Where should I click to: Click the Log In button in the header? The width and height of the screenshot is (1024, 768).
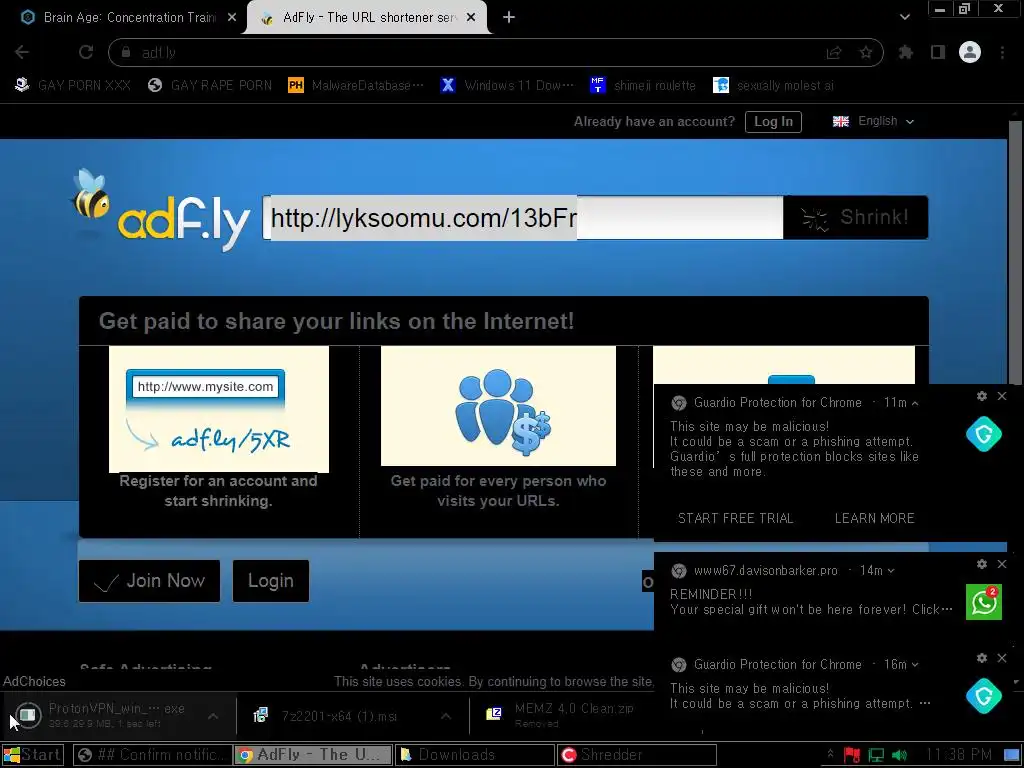click(x=773, y=121)
